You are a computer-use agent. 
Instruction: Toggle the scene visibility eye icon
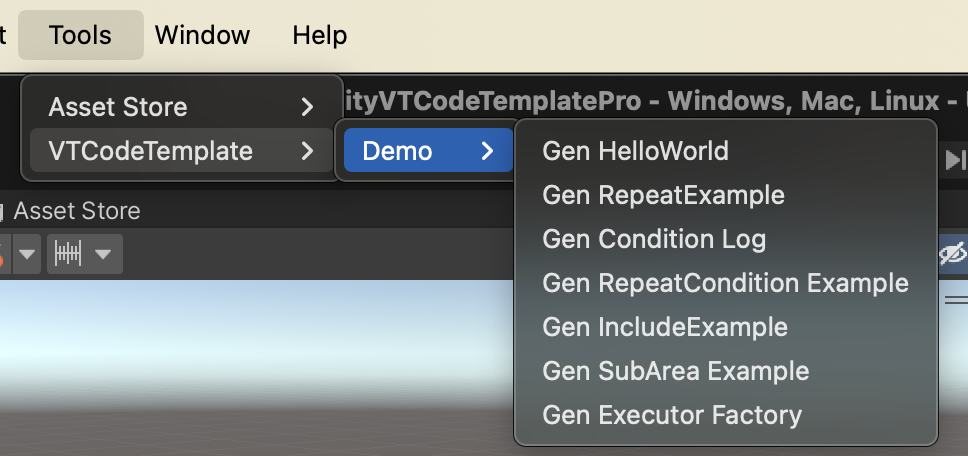pos(953,254)
